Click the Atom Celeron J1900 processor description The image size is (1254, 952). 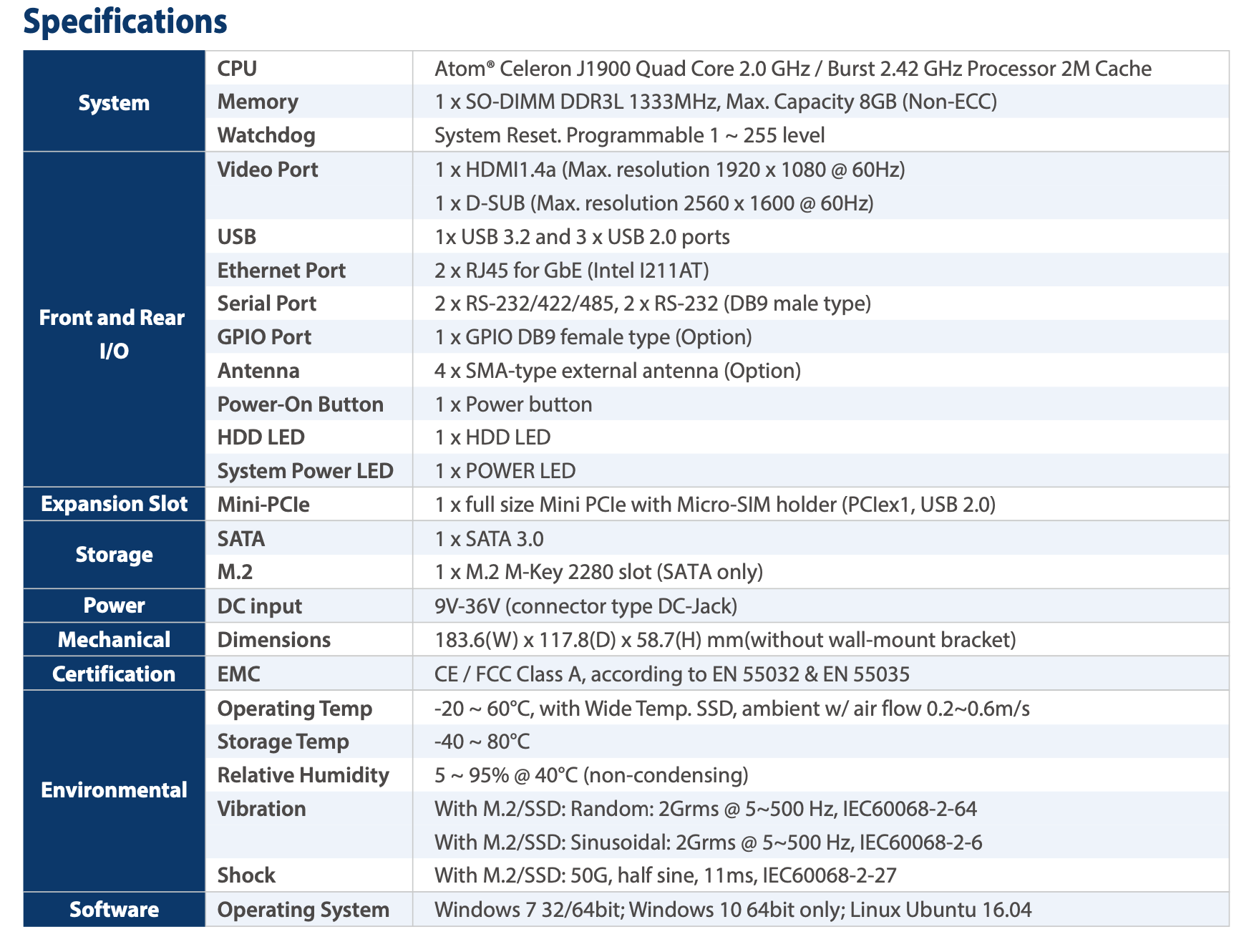[792, 69]
